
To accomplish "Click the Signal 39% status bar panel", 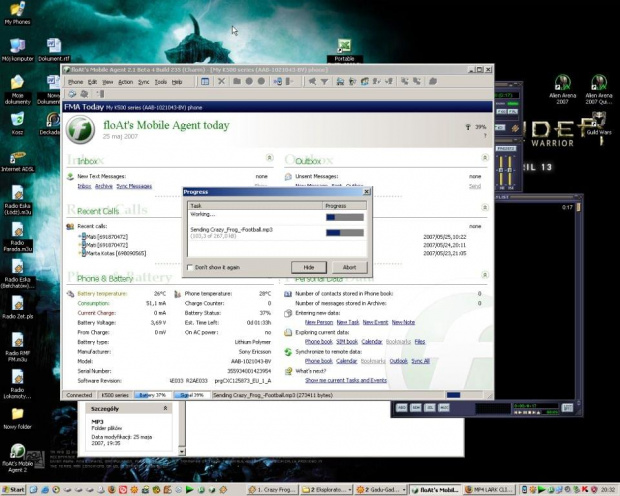I will click(x=192, y=395).
